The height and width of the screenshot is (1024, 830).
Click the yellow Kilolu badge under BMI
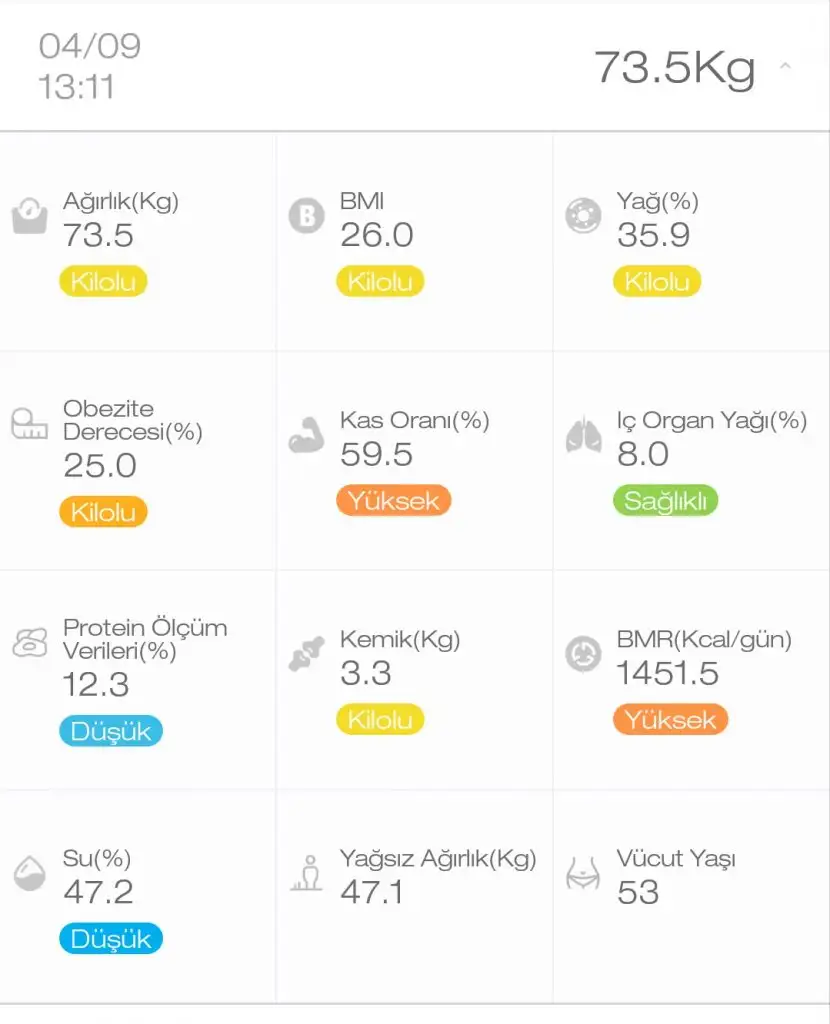[380, 282]
